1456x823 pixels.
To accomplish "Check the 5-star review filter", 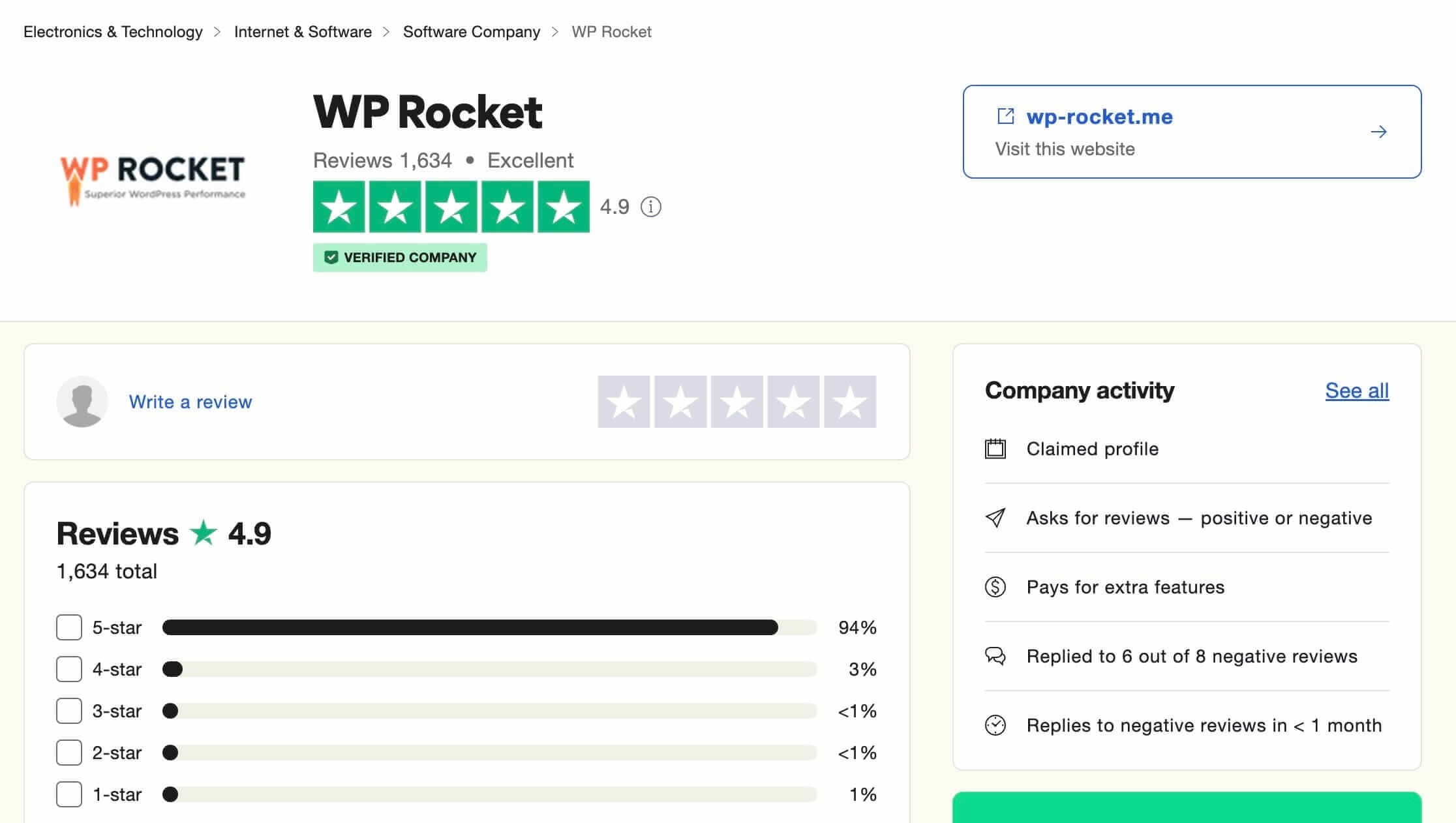I will tap(68, 627).
